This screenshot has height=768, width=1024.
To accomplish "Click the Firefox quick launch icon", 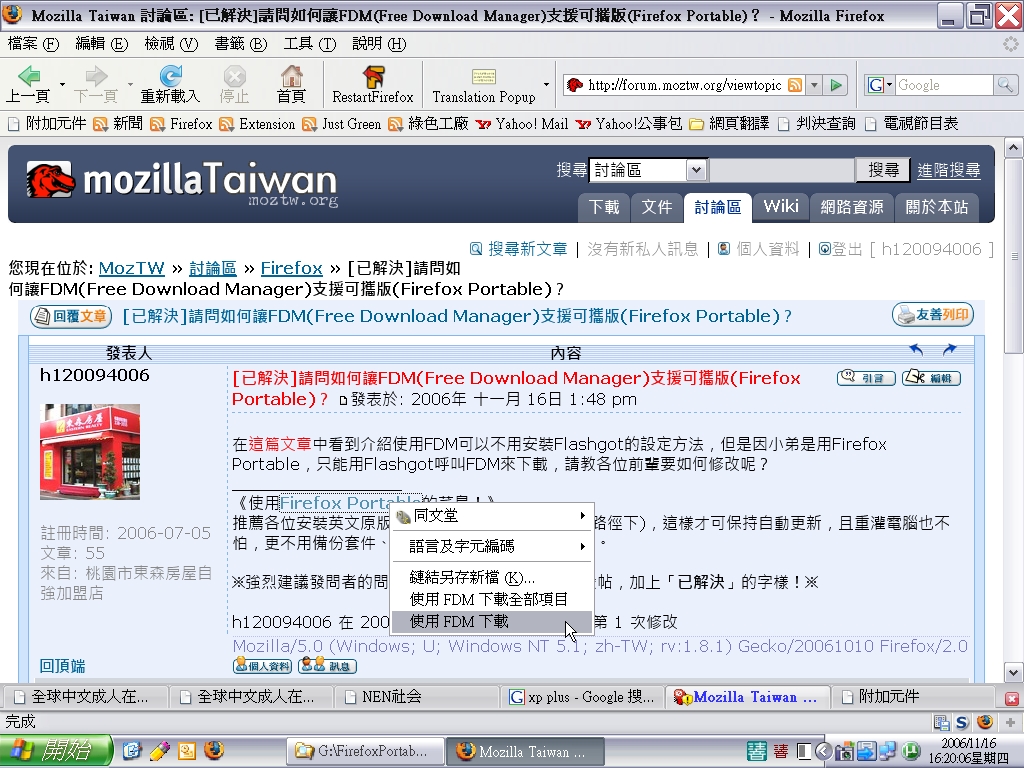I will coord(214,751).
